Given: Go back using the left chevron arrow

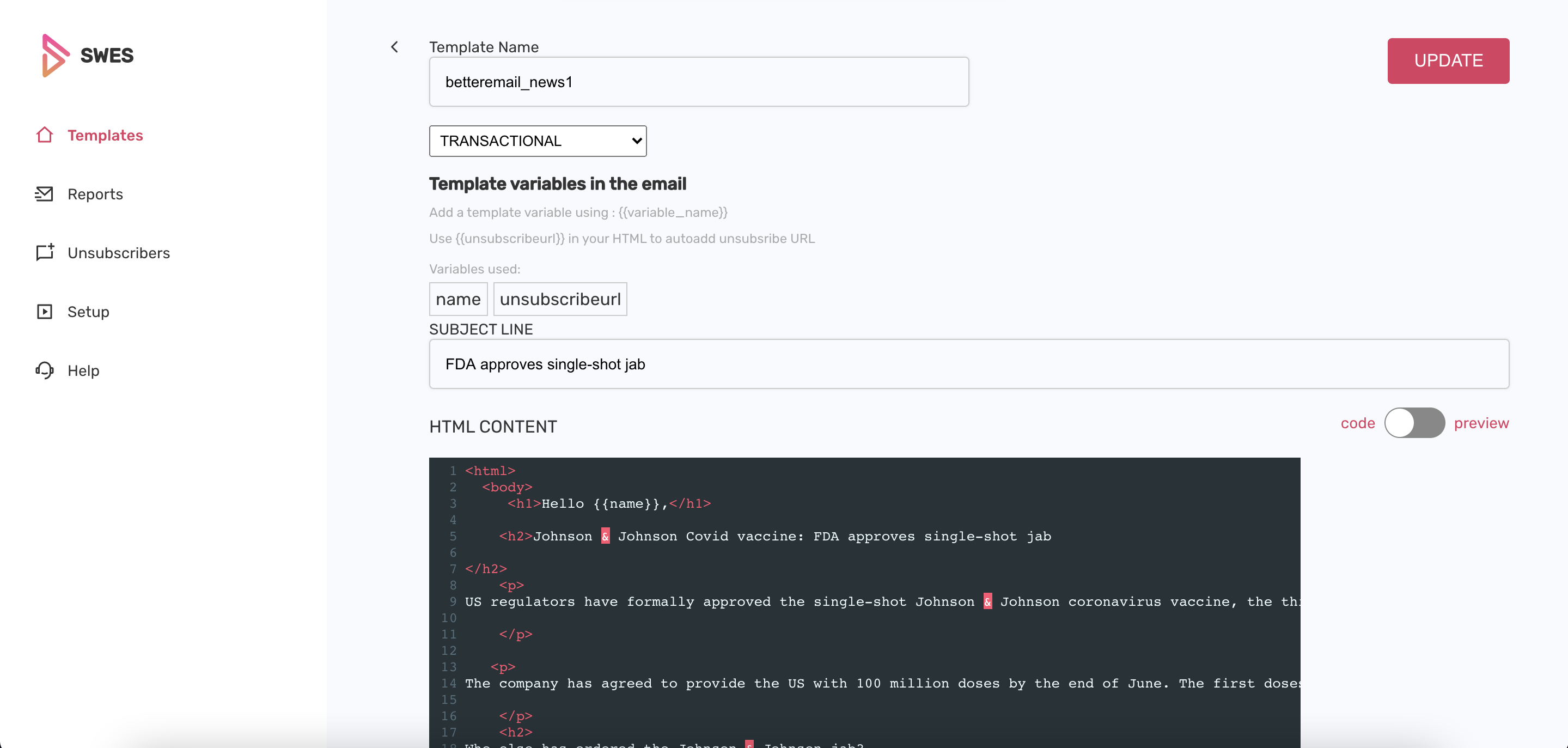Looking at the screenshot, I should 394,47.
